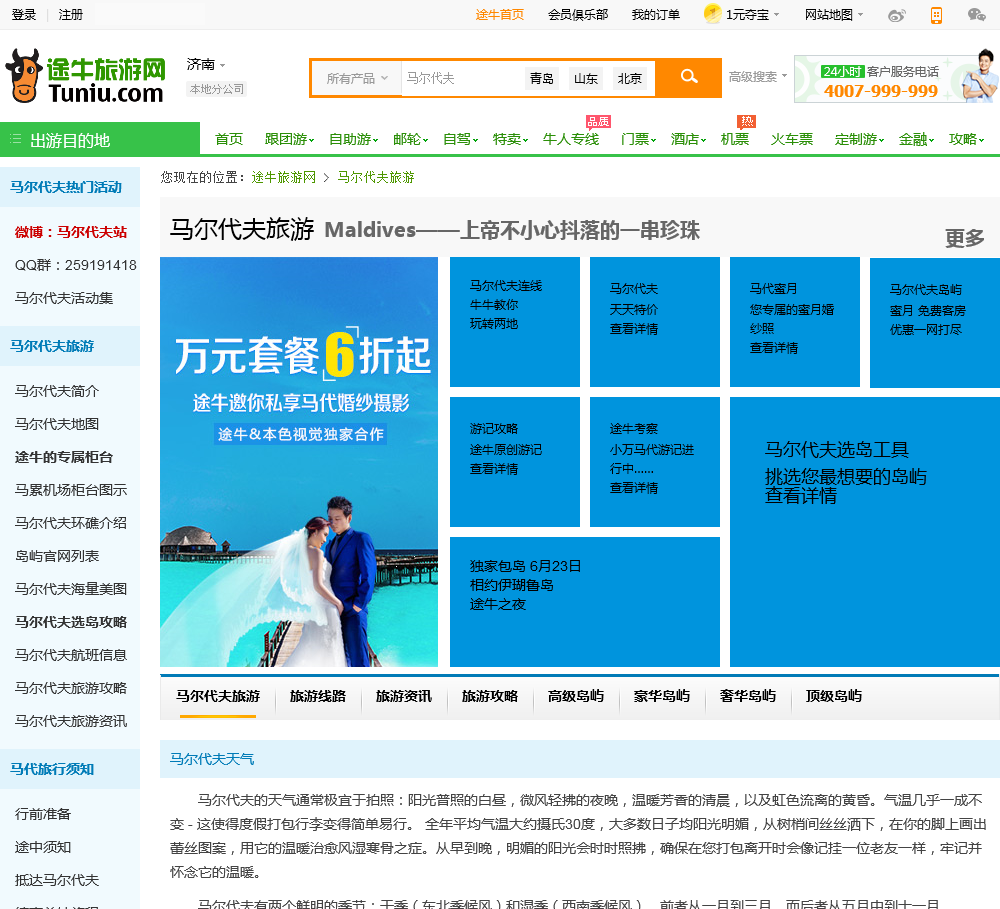Screen dimensions: 1000x909
Task: Open the mobile phone app icon
Action: click(x=936, y=15)
